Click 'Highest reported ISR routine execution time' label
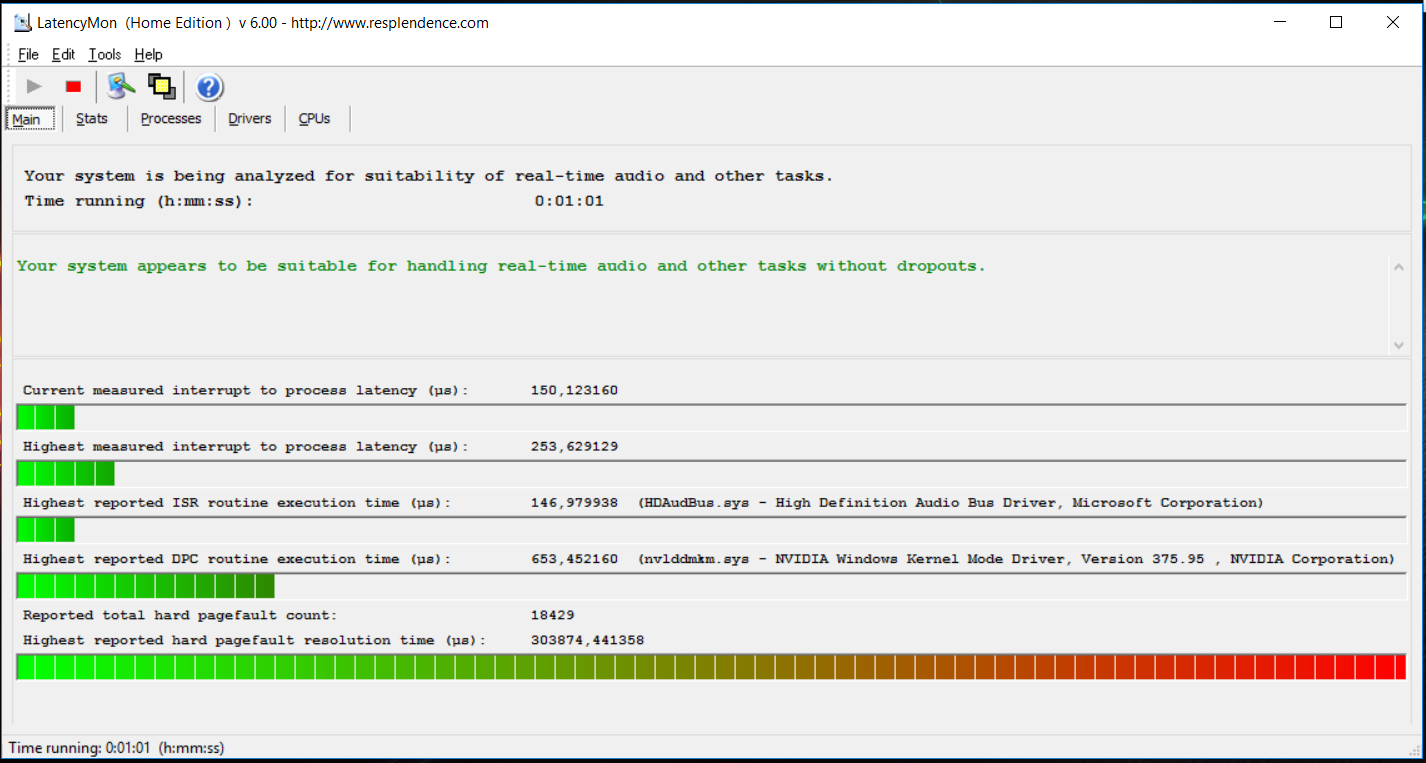Viewport: 1426px width, 763px height. [x=237, y=503]
